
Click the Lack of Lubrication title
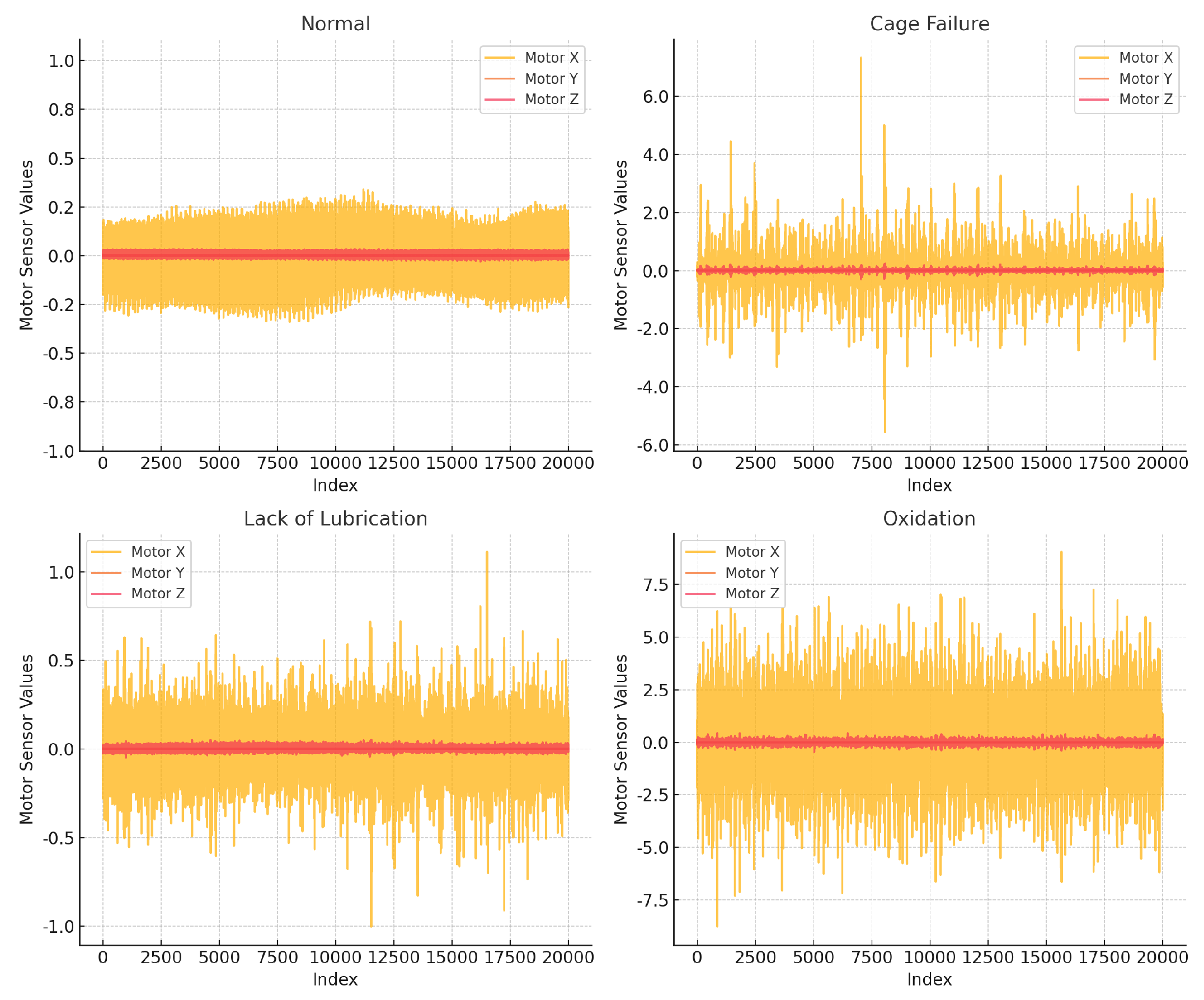point(335,519)
